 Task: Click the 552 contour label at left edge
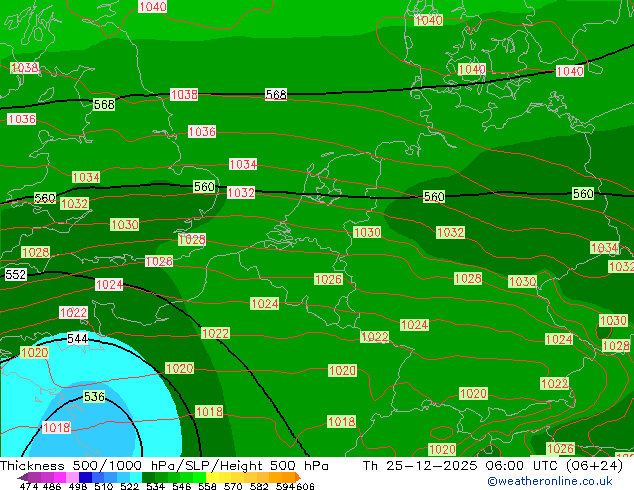pyautogui.click(x=15, y=274)
